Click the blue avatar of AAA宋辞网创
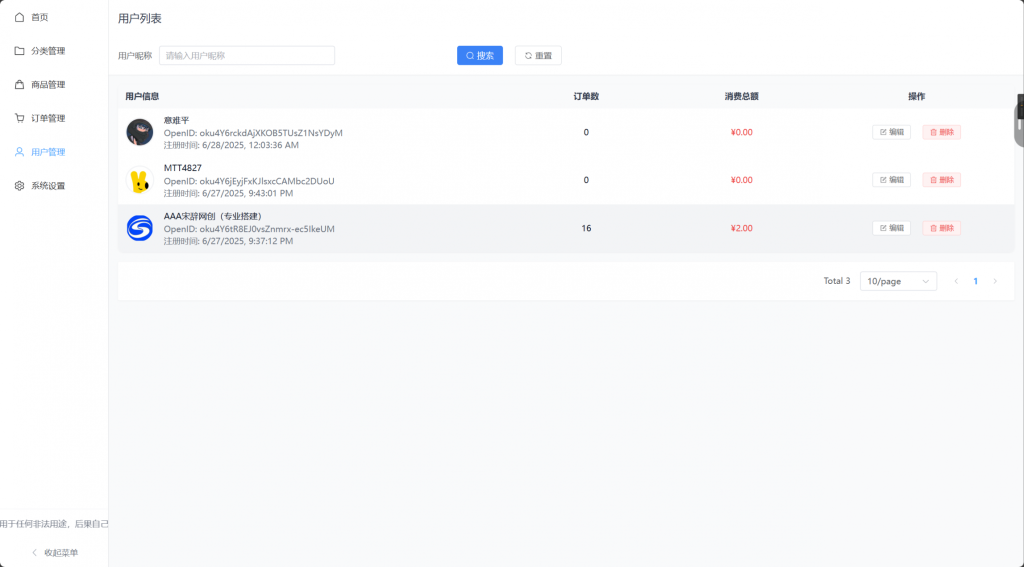The image size is (1024, 567). tap(140, 229)
